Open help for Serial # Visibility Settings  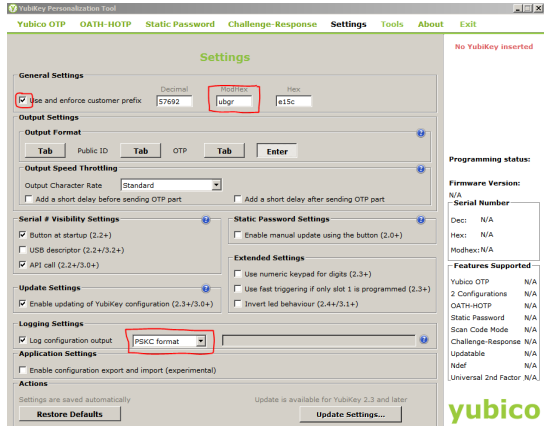(206, 220)
